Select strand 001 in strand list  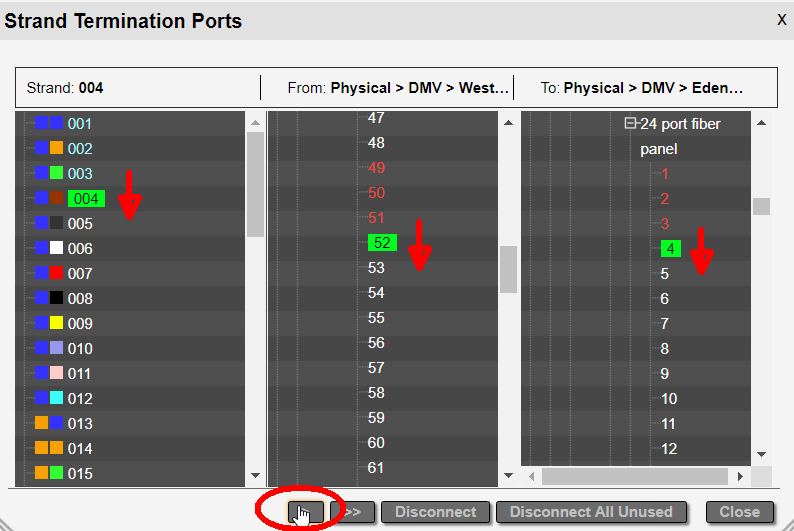coord(80,124)
